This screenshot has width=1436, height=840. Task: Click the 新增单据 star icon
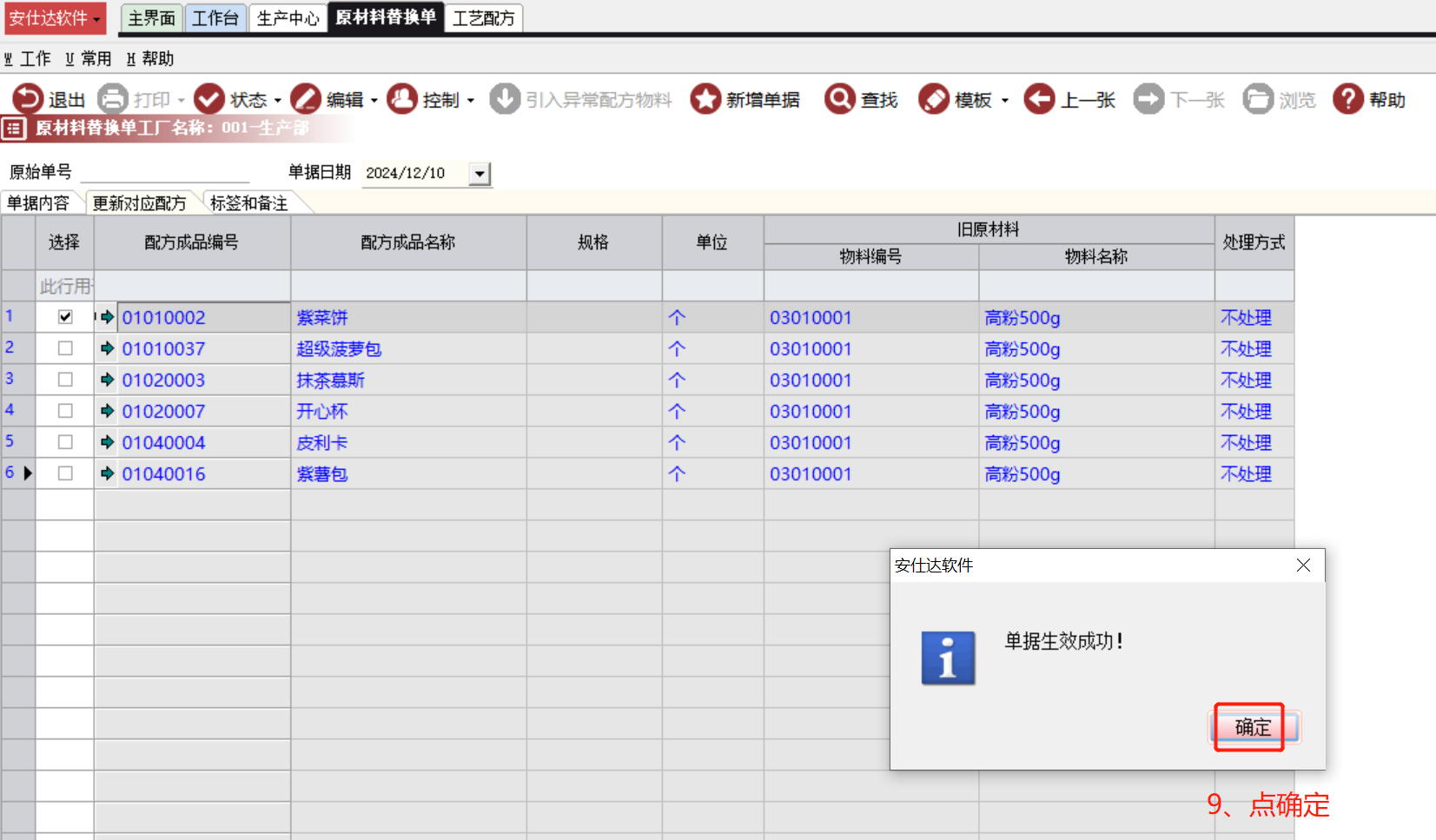(x=705, y=99)
